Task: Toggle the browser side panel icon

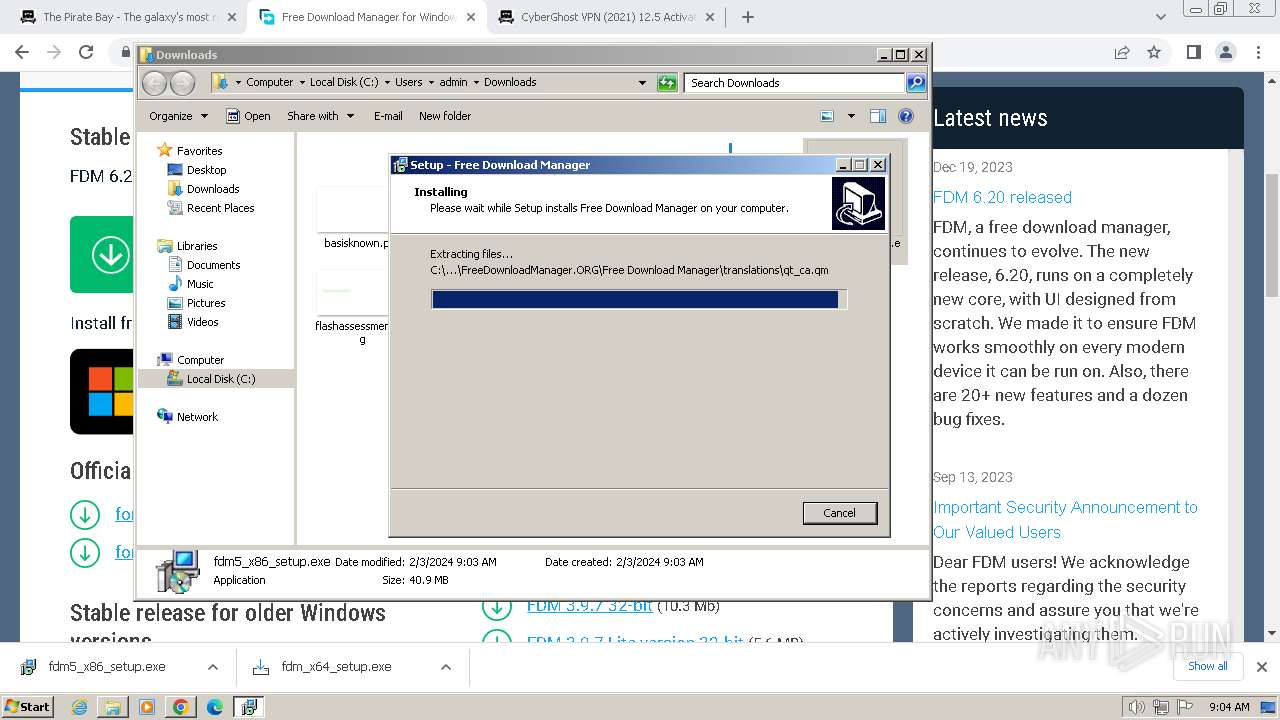Action: [1193, 52]
